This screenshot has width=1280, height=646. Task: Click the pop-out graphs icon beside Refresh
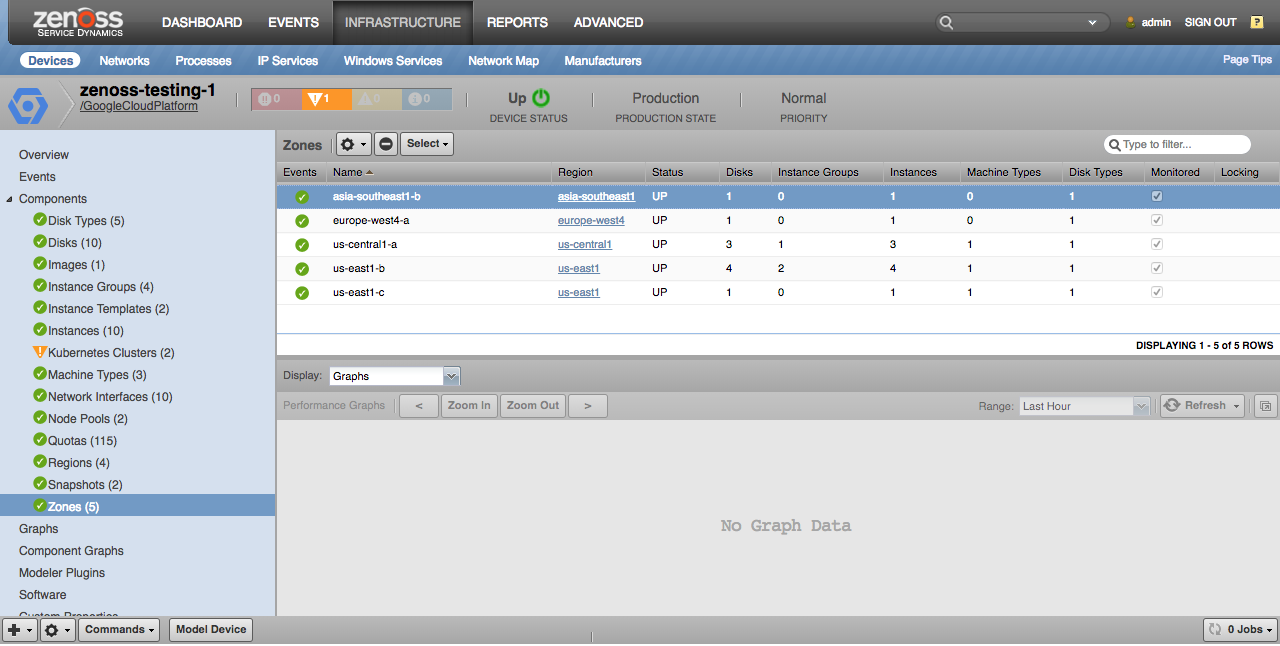pyautogui.click(x=1265, y=406)
